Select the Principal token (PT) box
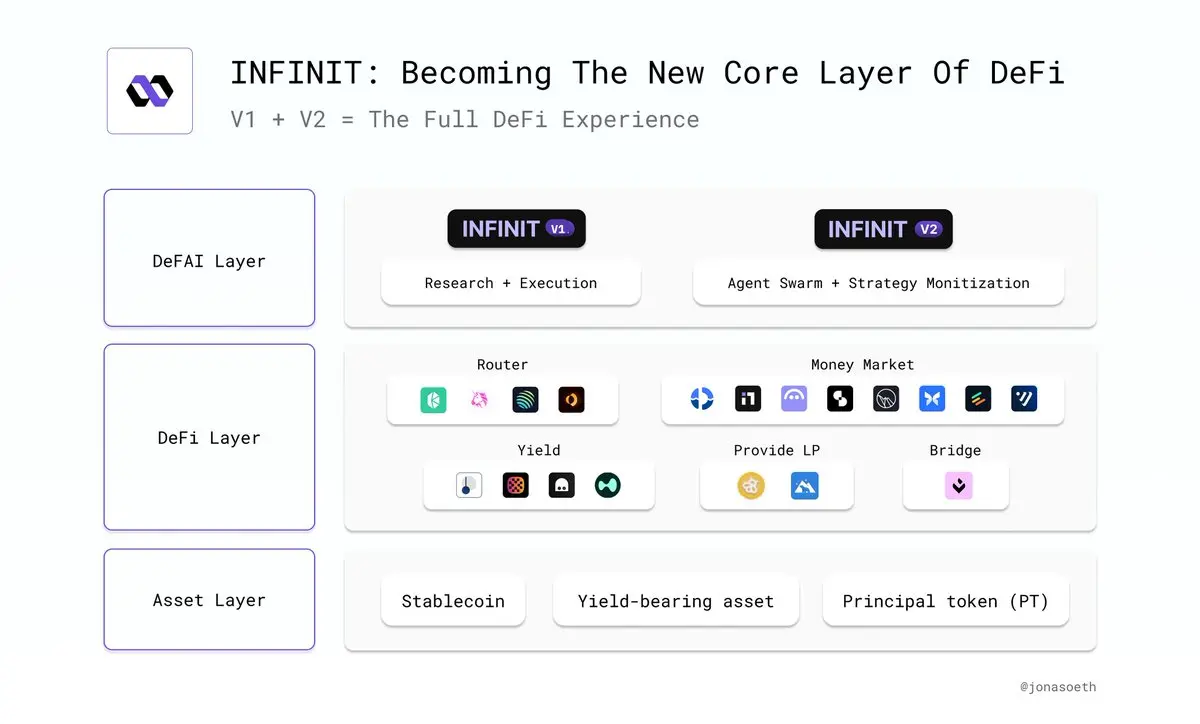The width and height of the screenshot is (1200, 724). pyautogui.click(x=946, y=601)
